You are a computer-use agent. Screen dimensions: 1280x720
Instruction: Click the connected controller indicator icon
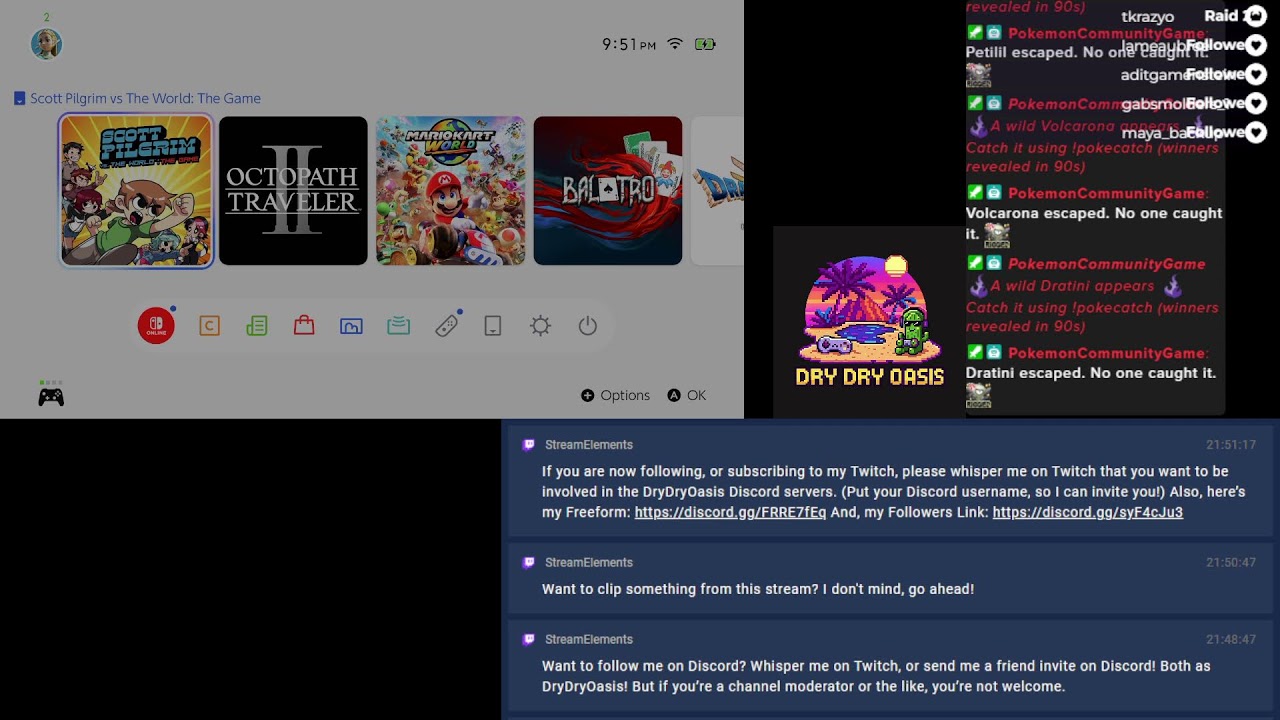click(51, 396)
